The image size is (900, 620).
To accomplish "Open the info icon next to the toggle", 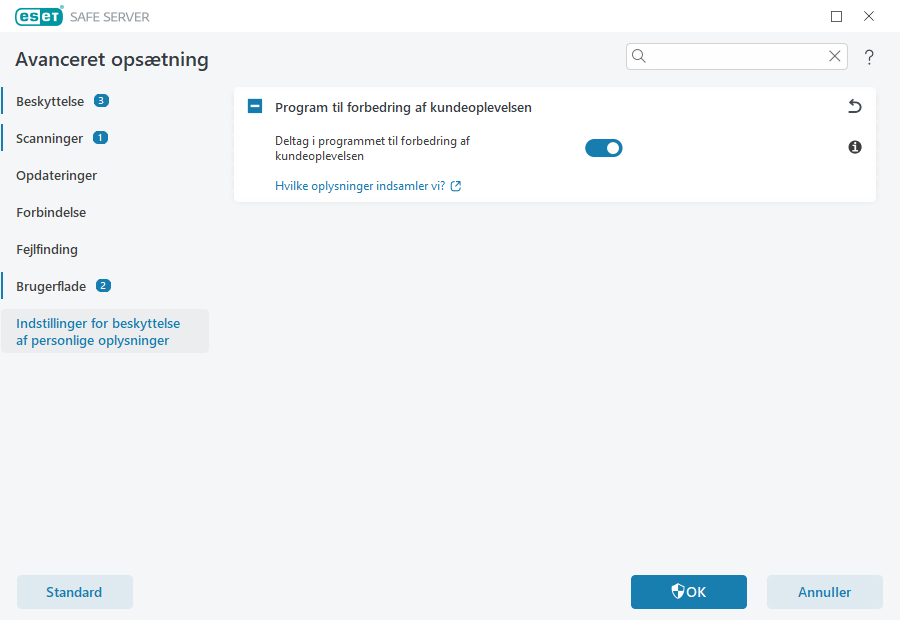I will [x=855, y=147].
